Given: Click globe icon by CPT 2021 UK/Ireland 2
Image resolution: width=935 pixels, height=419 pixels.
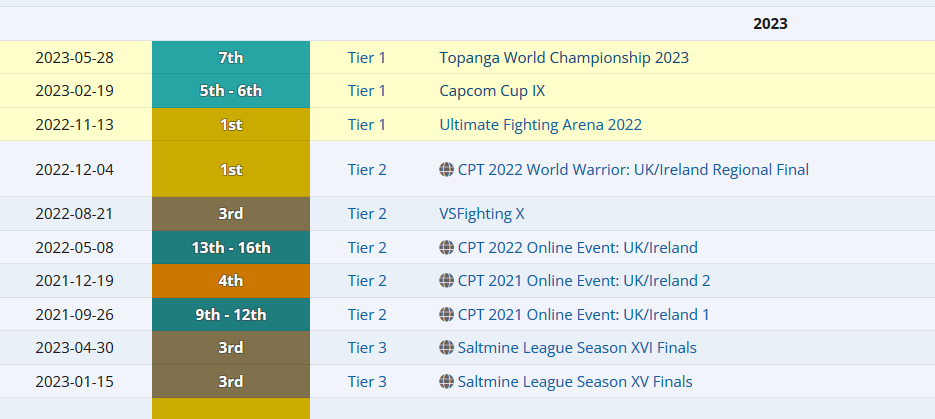Looking at the screenshot, I should pyautogui.click(x=447, y=281).
